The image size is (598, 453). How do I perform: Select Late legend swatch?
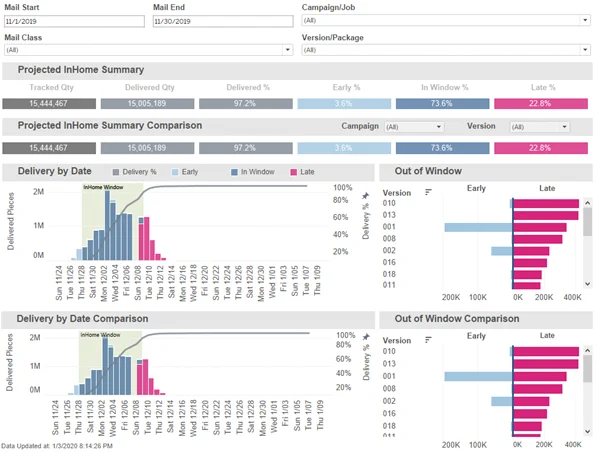pos(293,172)
